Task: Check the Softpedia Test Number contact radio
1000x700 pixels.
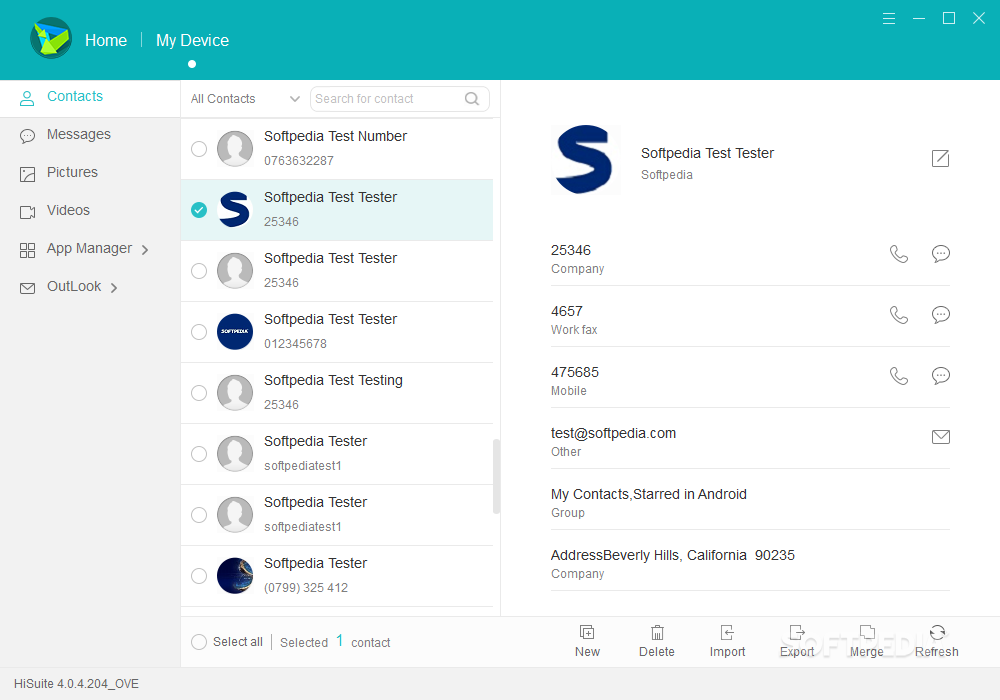Action: [x=199, y=149]
